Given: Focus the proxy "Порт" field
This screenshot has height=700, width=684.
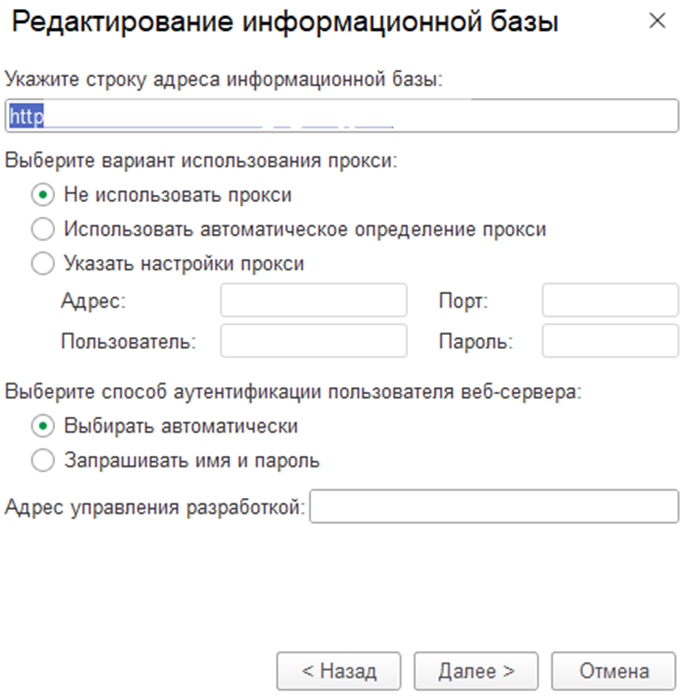Looking at the screenshot, I should coord(609,300).
